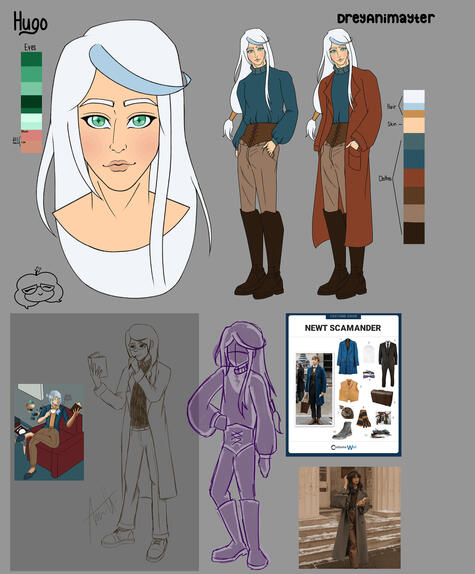Pick the pink blush swatch under eyes palette
This screenshot has height=574, width=475.
pos(31,141)
